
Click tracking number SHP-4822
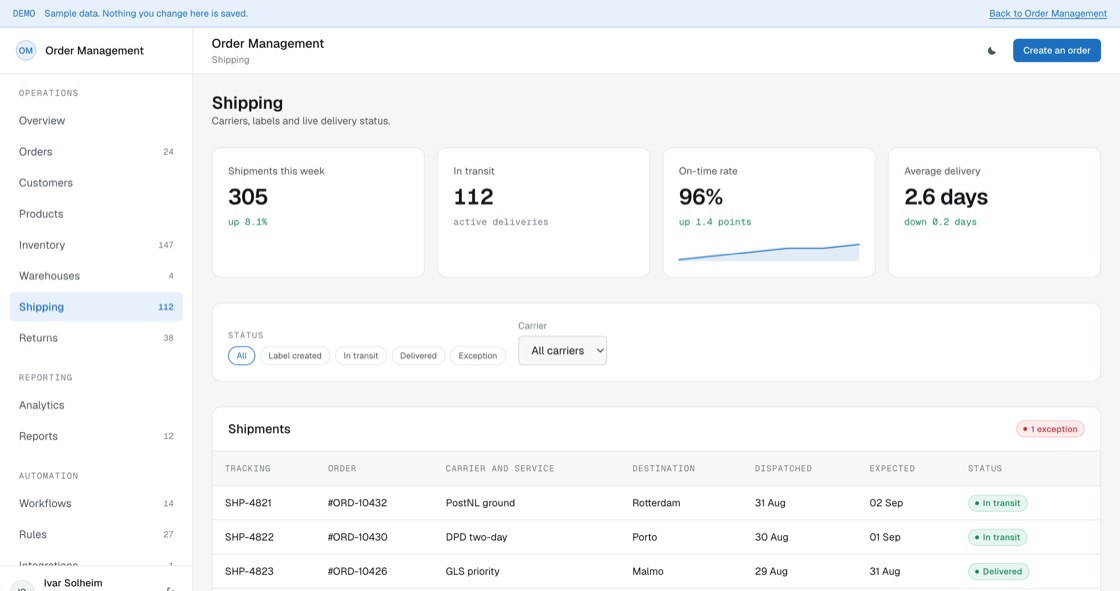(x=249, y=537)
